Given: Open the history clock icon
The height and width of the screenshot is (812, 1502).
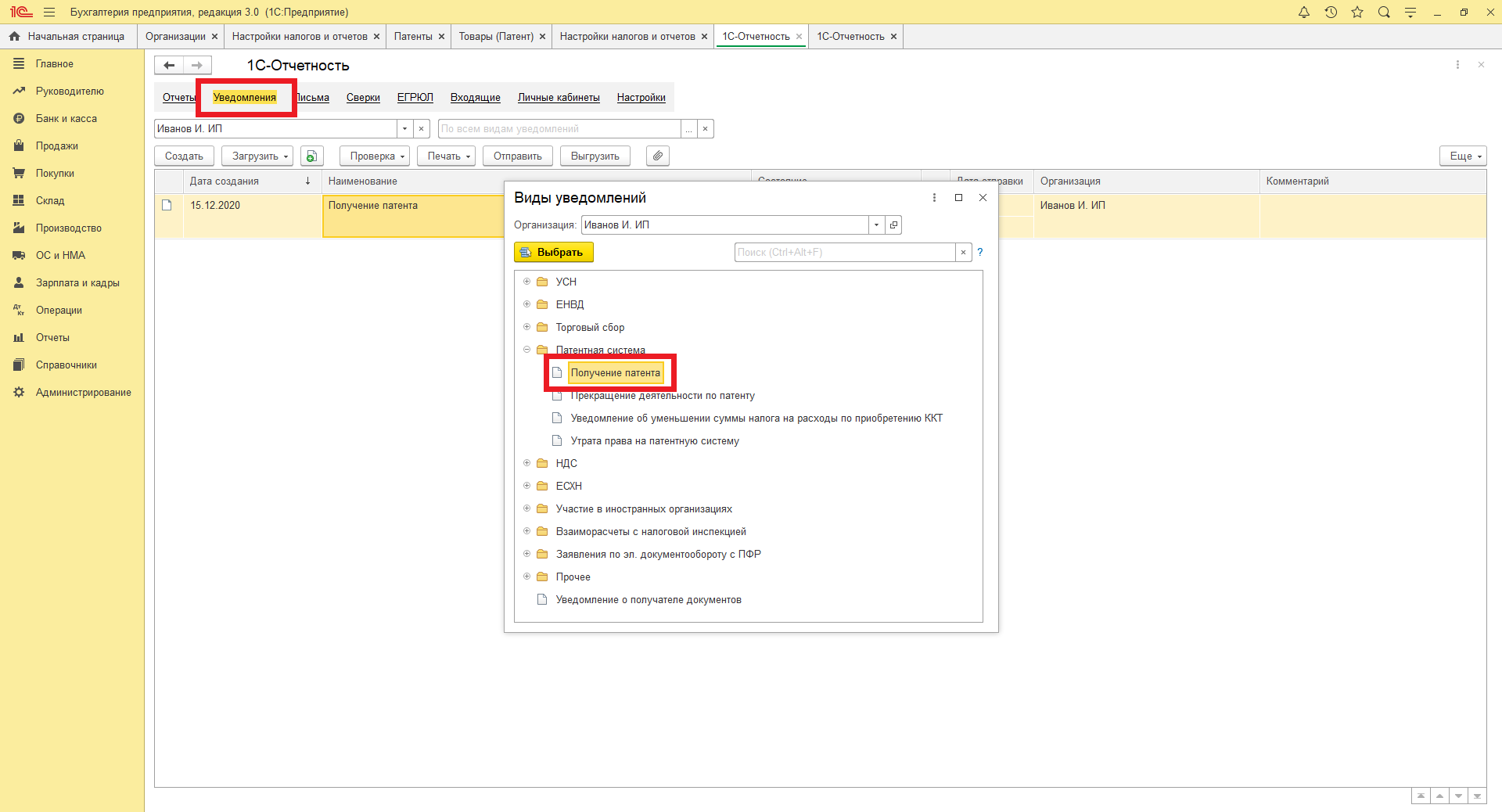Looking at the screenshot, I should 1331,13.
